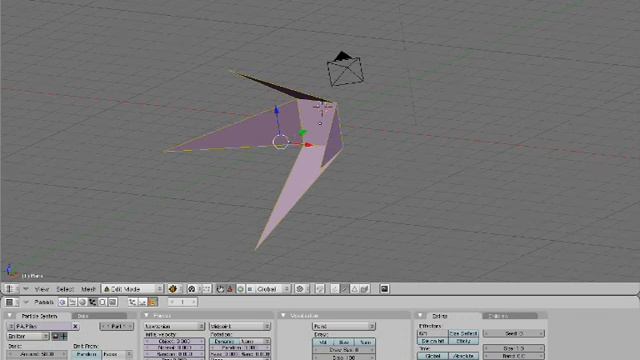Toggle occlude background geometry cube icon
This screenshot has height=360, width=640.
pos(364,289)
